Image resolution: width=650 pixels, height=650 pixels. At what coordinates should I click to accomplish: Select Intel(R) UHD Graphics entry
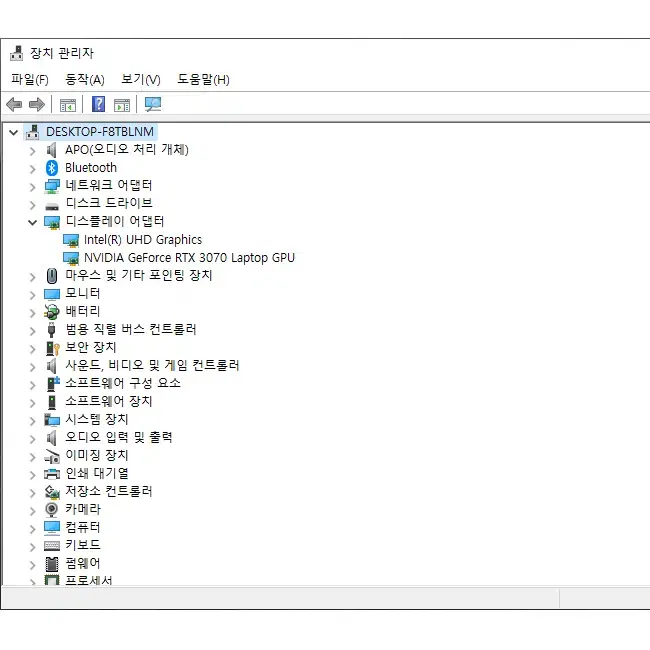click(x=143, y=240)
